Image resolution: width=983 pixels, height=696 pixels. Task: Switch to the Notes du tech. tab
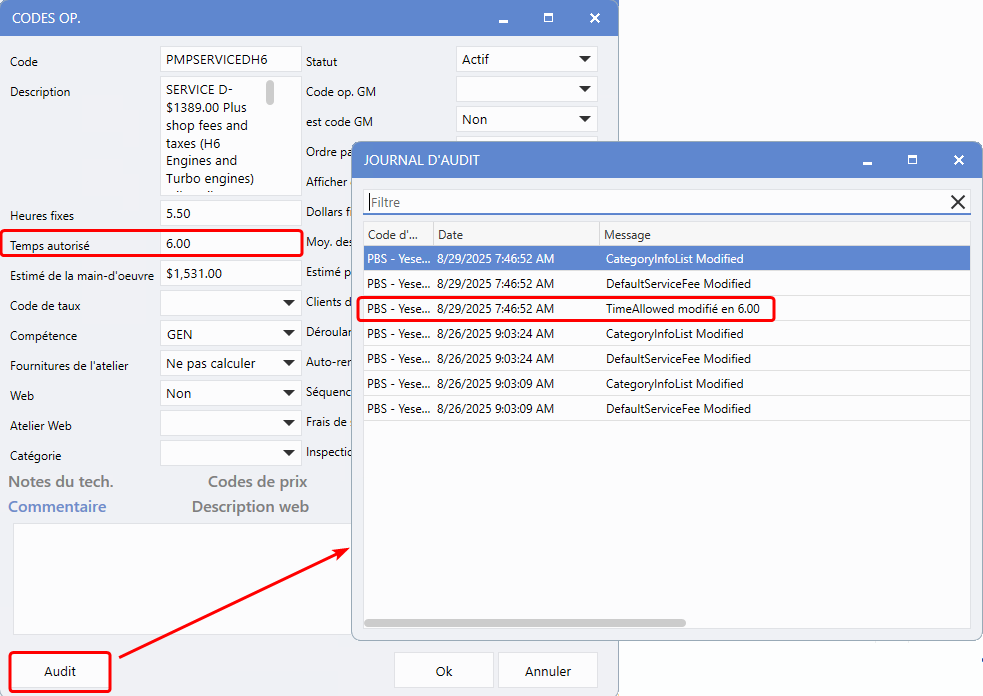61,482
